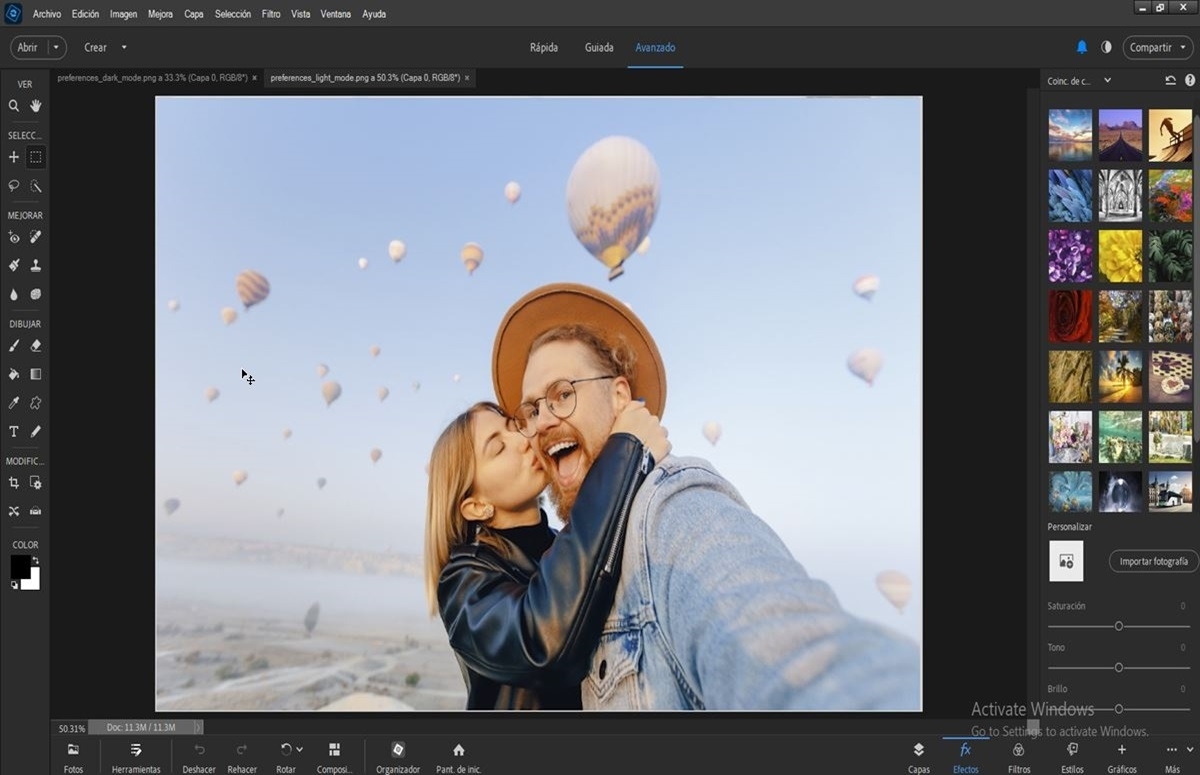
Task: Click the Saturación slider handle
Action: [x=1118, y=626]
